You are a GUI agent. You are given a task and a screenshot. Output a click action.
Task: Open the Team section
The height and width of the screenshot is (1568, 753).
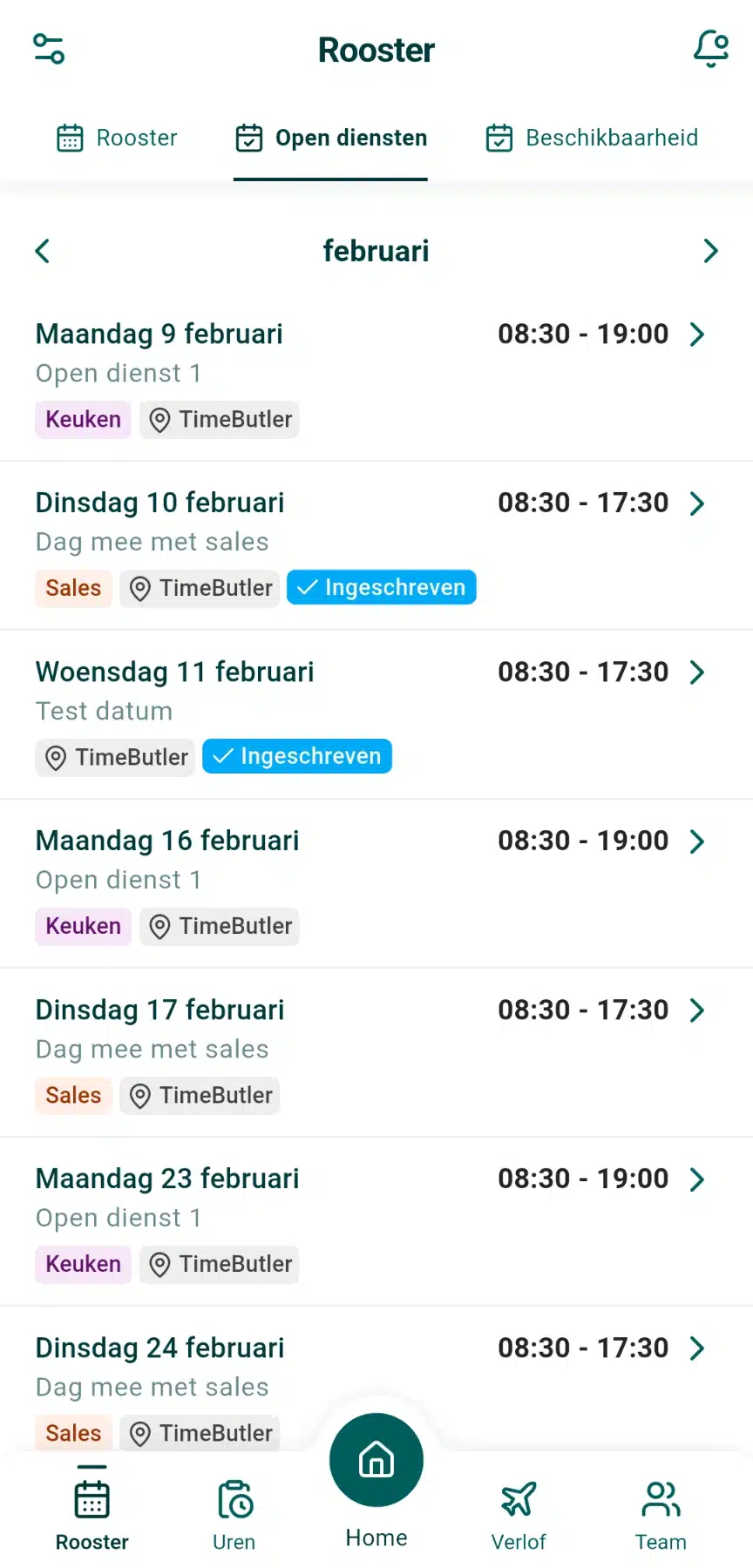(661, 1515)
